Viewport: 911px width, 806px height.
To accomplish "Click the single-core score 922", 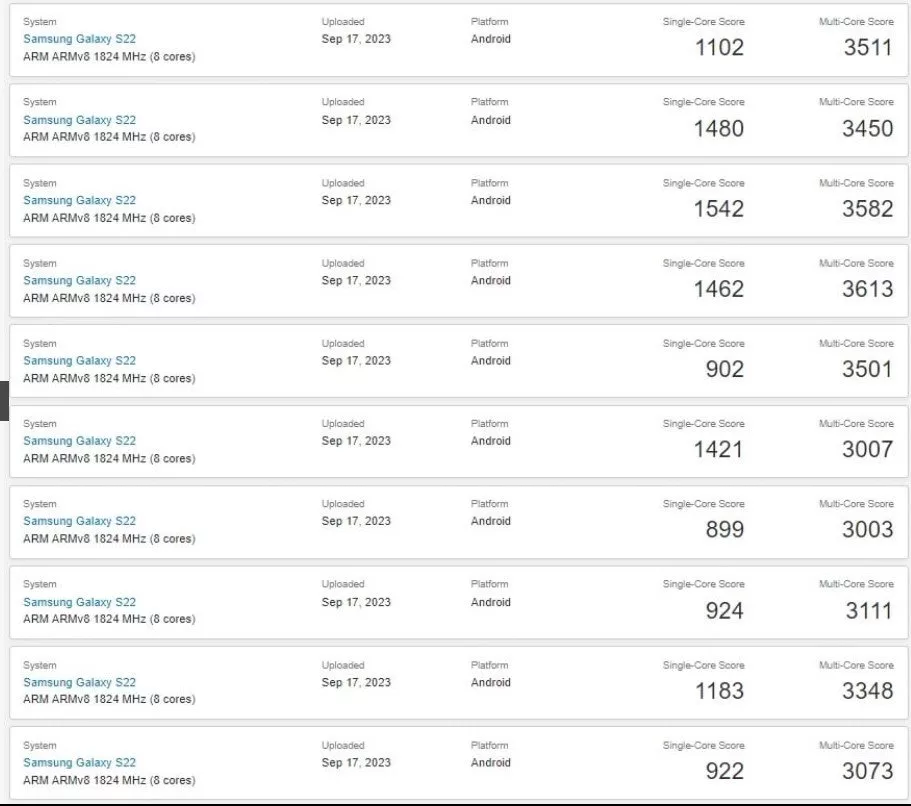I will pos(724,771).
